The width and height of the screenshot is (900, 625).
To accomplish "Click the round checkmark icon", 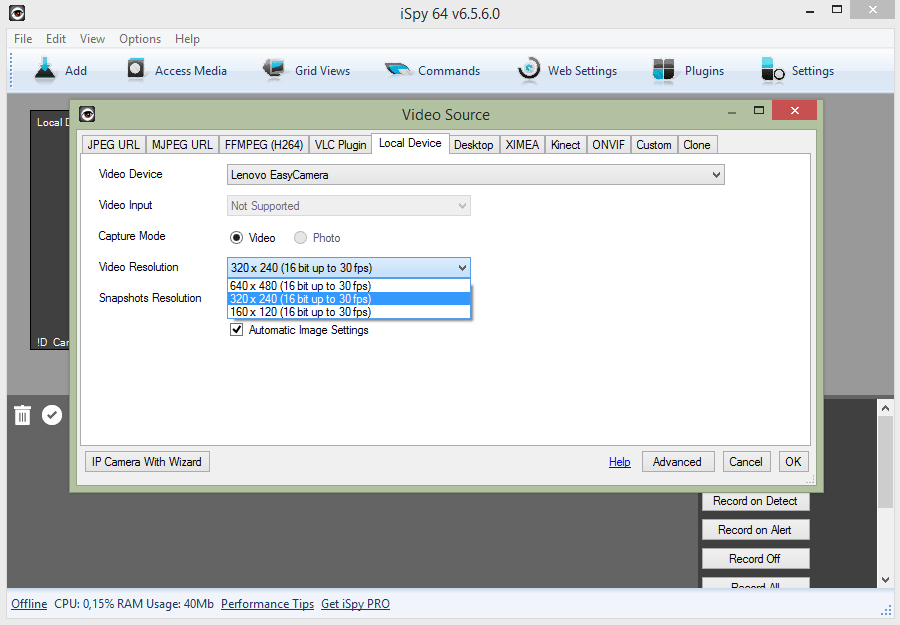I will [x=52, y=415].
